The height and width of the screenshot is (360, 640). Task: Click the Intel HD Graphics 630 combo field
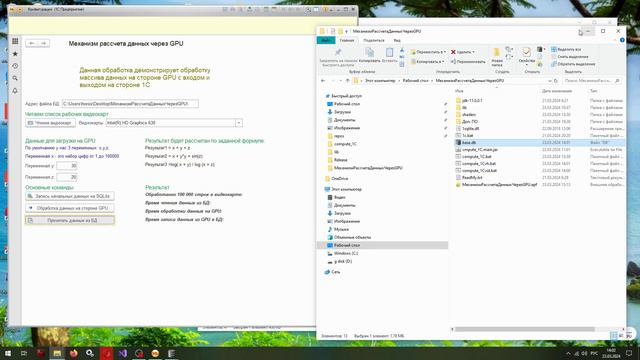pos(171,123)
